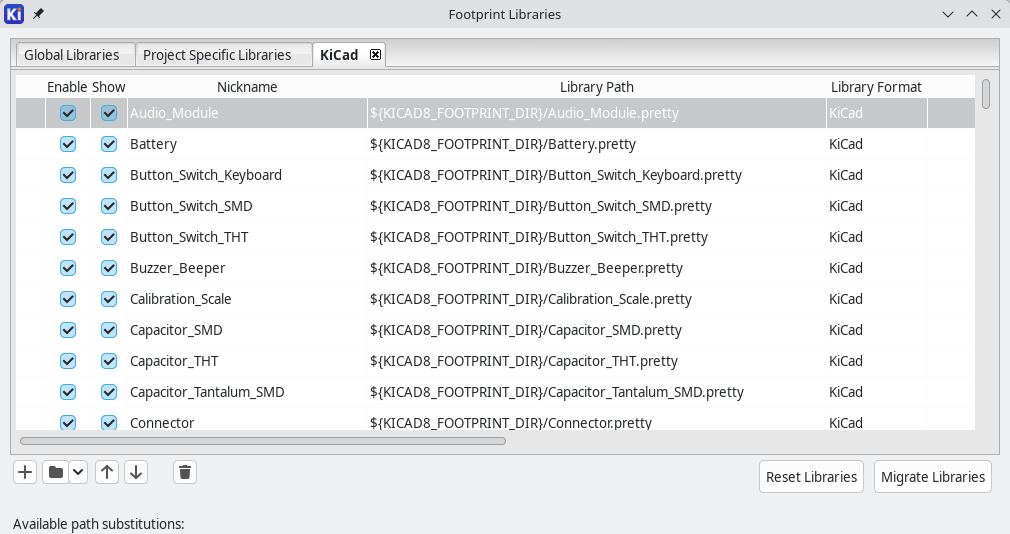The width and height of the screenshot is (1010, 534).
Task: Browse for library using folder icon
Action: 55,472
